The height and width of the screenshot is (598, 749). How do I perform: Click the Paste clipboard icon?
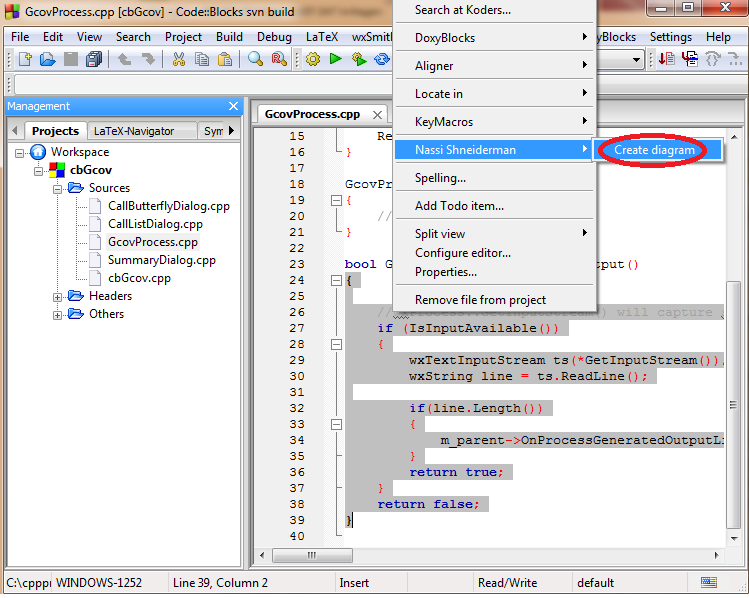pyautogui.click(x=225, y=60)
